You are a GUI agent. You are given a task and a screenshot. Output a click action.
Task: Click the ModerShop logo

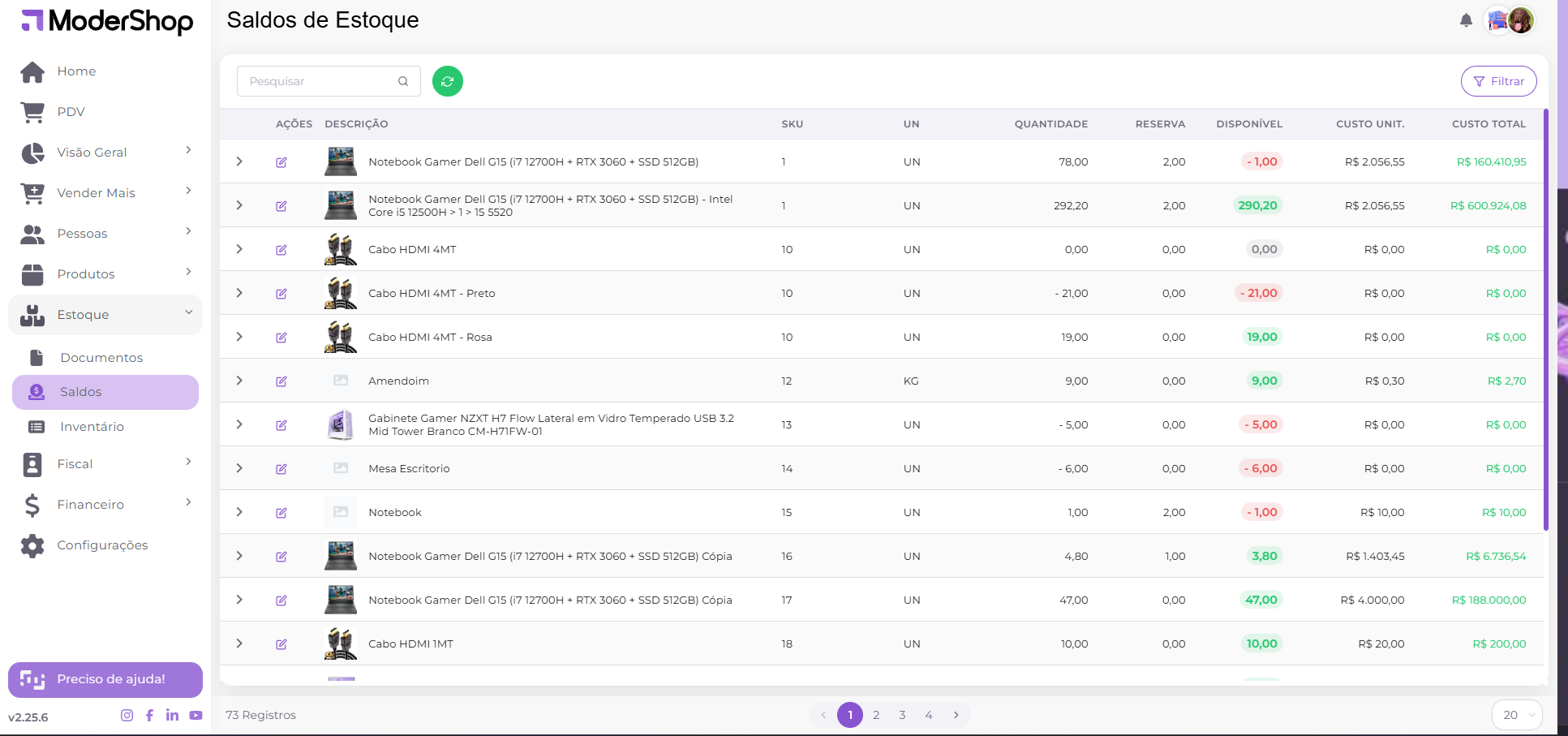tap(107, 21)
